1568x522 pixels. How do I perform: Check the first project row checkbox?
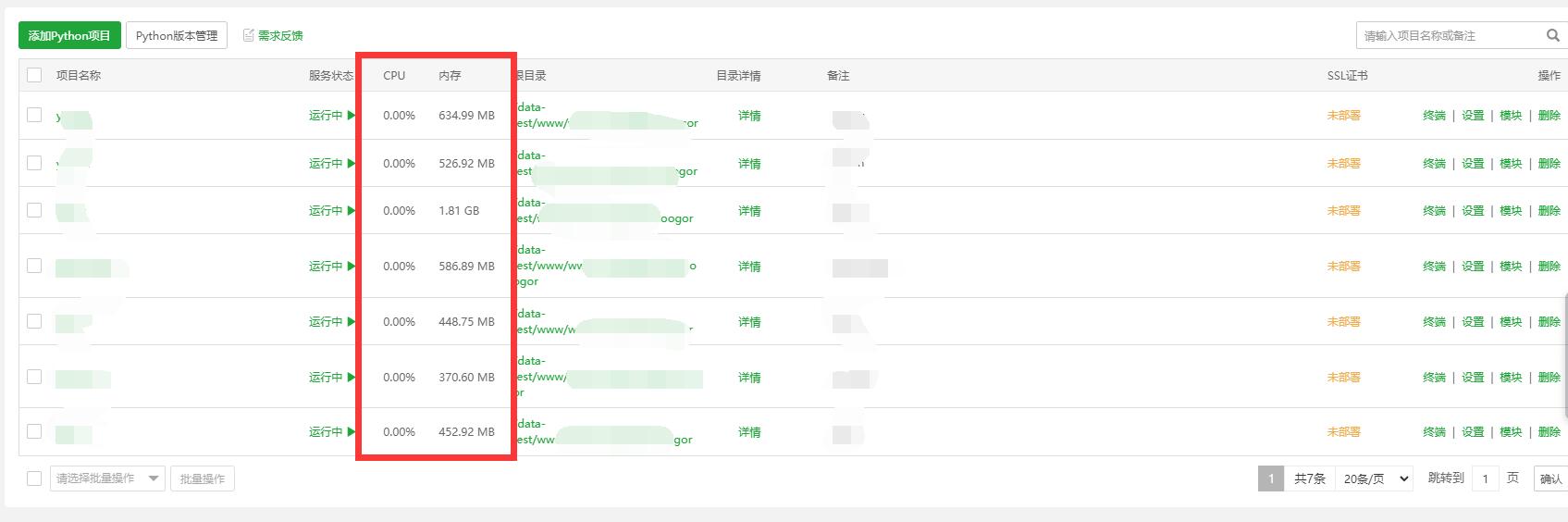tap(34, 115)
